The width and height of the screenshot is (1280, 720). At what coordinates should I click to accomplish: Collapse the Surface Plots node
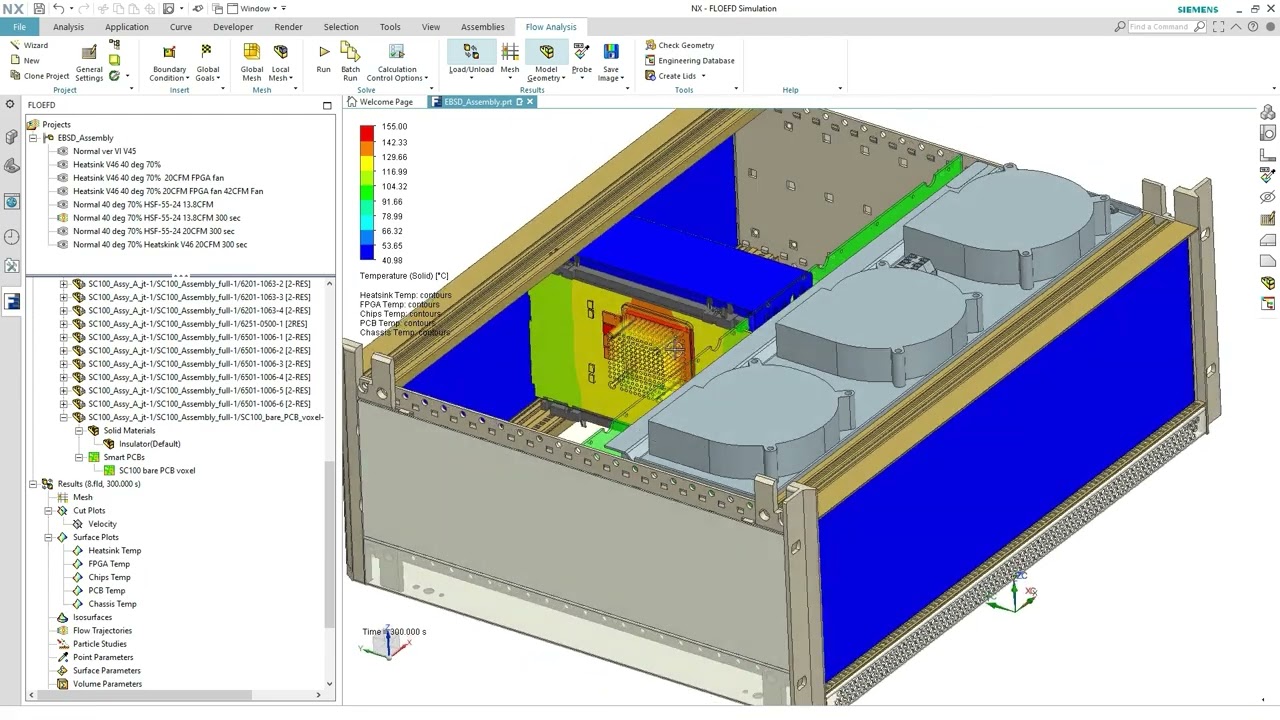click(48, 537)
